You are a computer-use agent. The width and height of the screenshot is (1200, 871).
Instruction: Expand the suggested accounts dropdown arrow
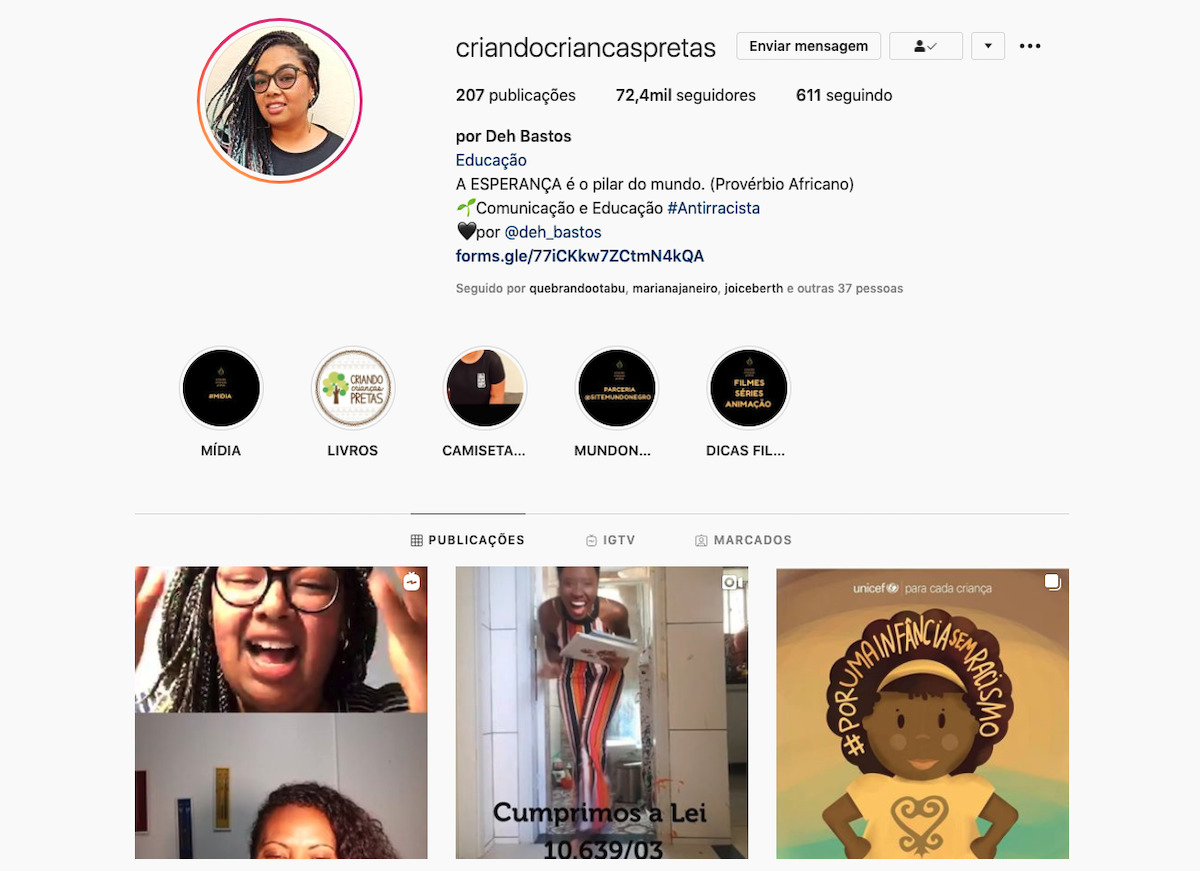tap(988, 46)
